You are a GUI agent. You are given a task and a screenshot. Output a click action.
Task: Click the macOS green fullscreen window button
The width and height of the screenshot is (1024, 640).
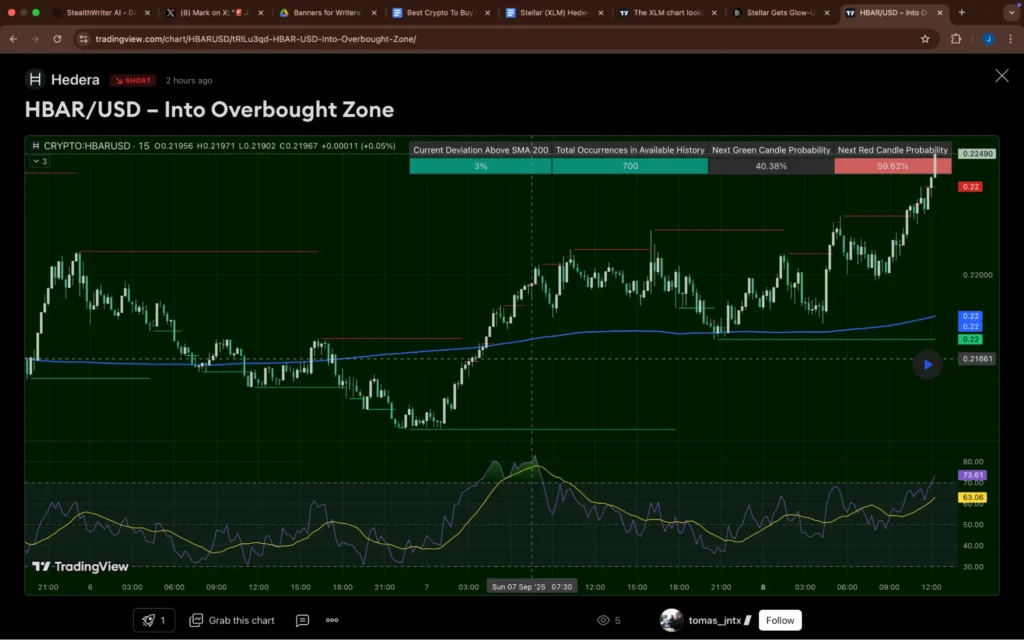coord(36,12)
